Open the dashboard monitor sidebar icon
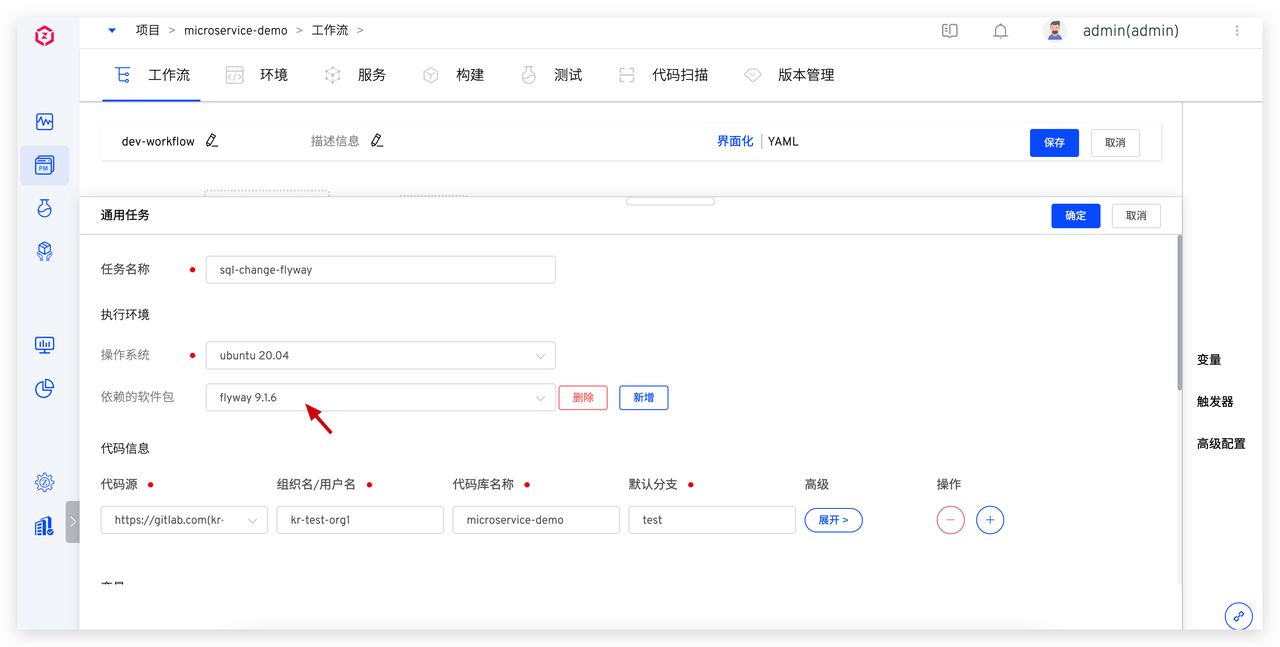This screenshot has width=1280, height=647. coord(44,345)
